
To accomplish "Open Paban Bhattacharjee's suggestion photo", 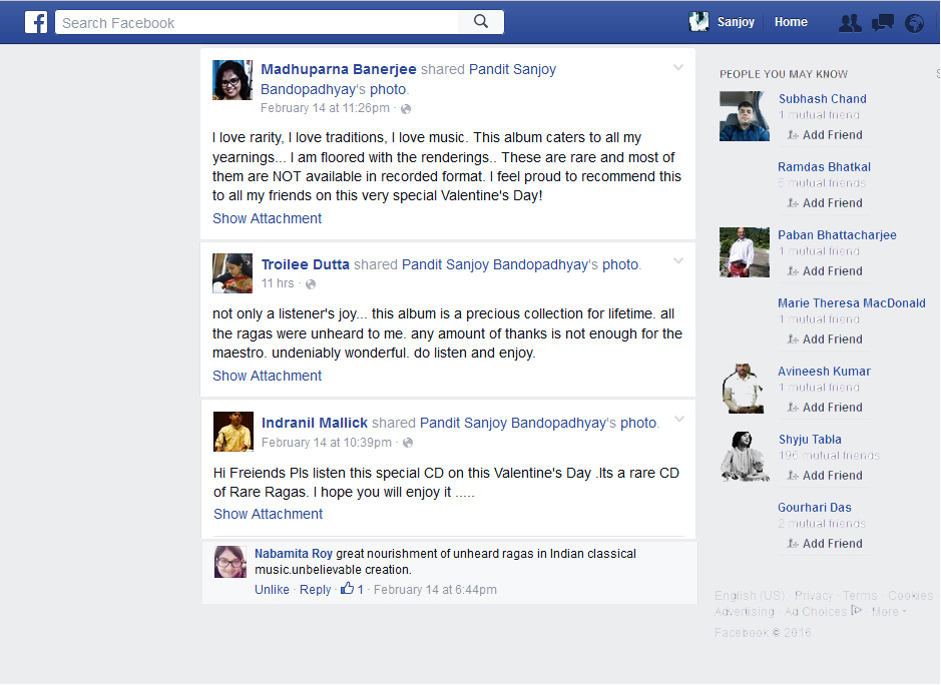I will (744, 252).
